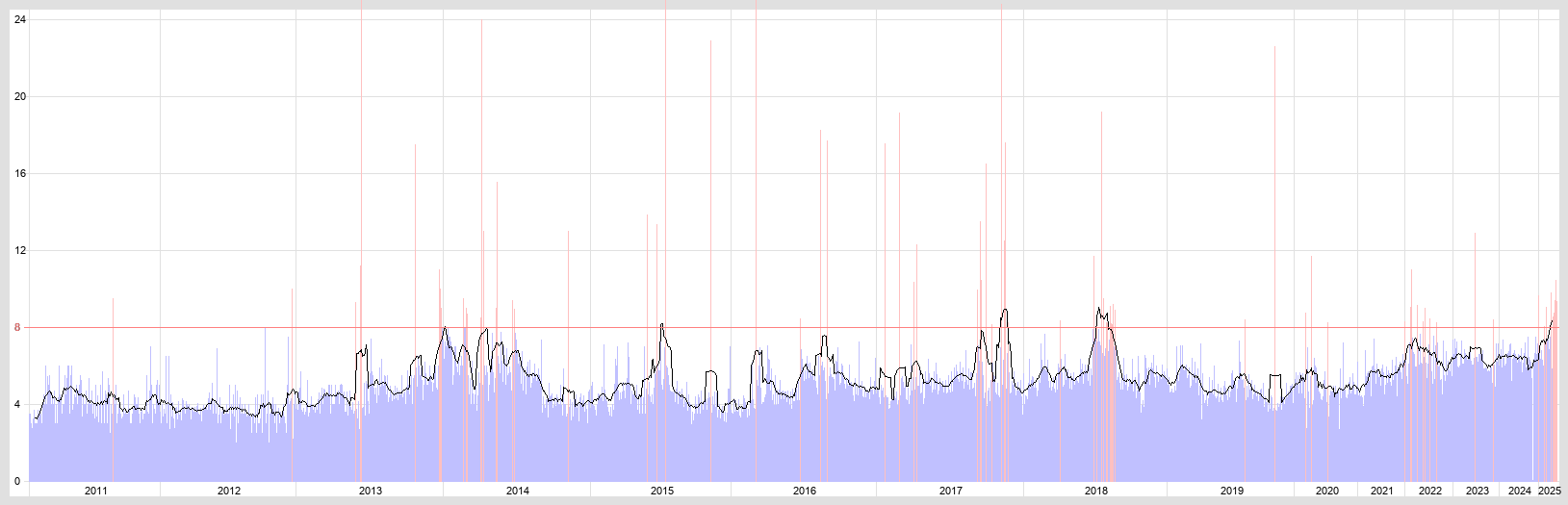
Task: Click the 2011 year label
Action: point(96,491)
